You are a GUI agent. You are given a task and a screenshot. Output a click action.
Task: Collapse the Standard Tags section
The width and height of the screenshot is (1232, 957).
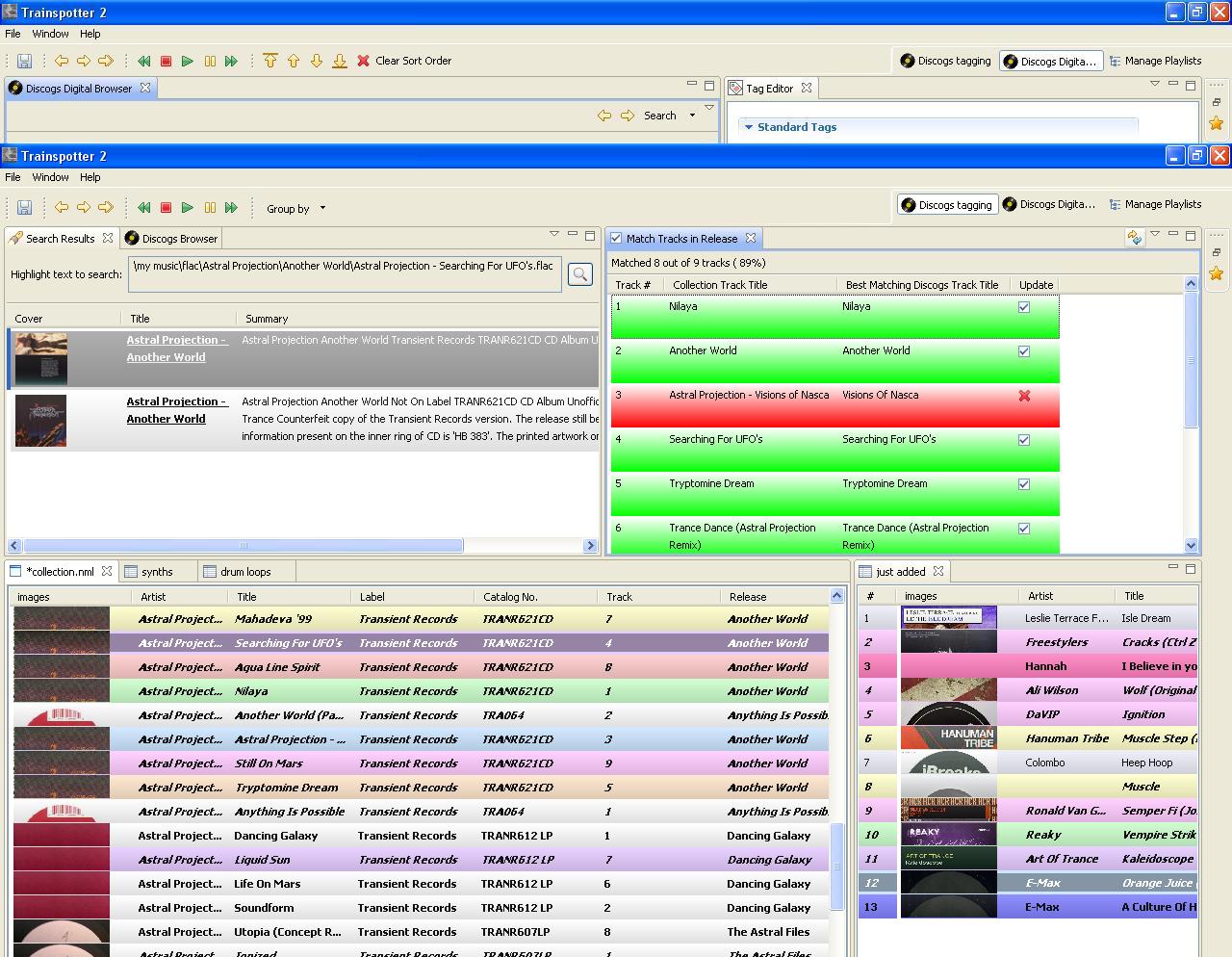click(749, 127)
